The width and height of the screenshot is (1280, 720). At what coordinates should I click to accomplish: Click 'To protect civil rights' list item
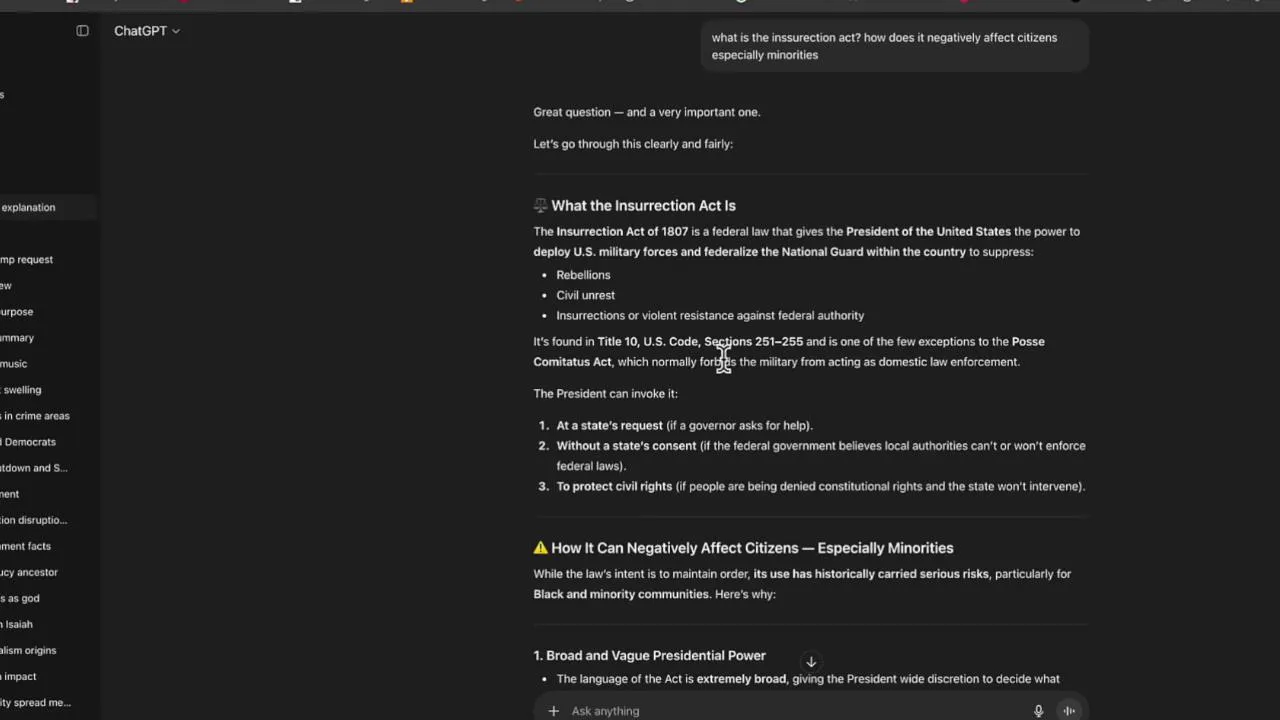point(820,486)
